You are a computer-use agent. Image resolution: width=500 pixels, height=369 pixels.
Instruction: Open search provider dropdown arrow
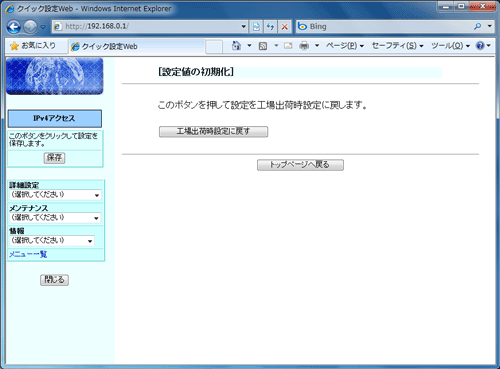[x=489, y=26]
